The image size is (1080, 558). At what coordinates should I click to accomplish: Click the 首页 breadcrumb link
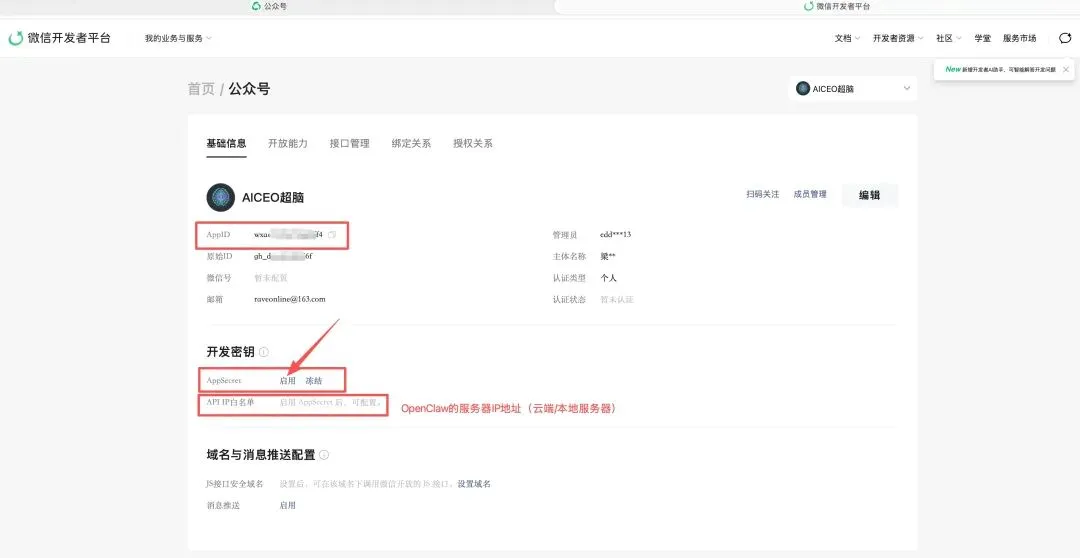click(201, 89)
